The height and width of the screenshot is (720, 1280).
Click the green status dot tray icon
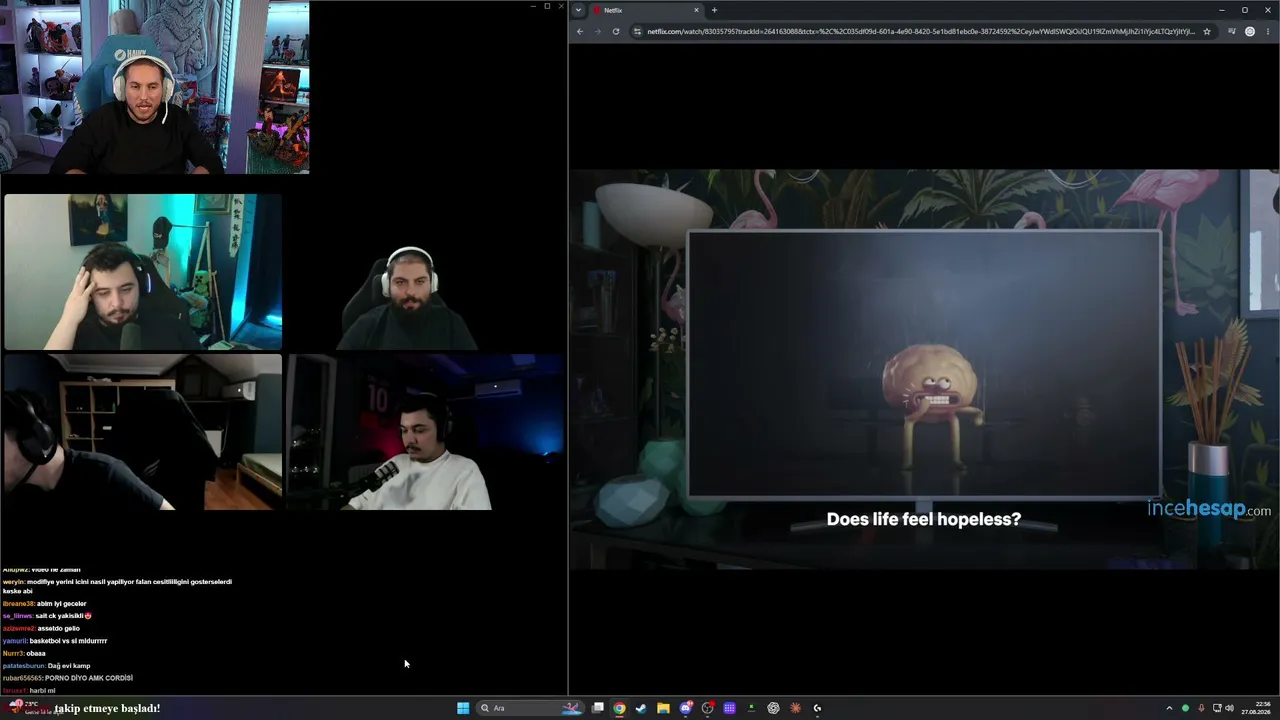pos(1185,708)
